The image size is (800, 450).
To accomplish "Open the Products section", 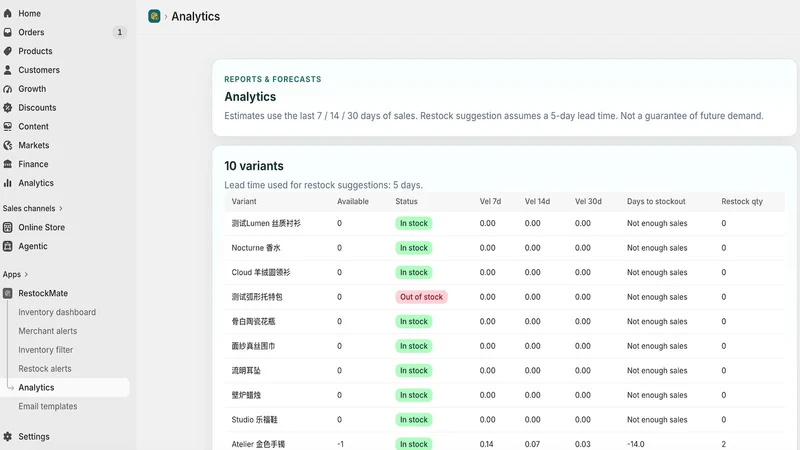I will coord(35,51).
